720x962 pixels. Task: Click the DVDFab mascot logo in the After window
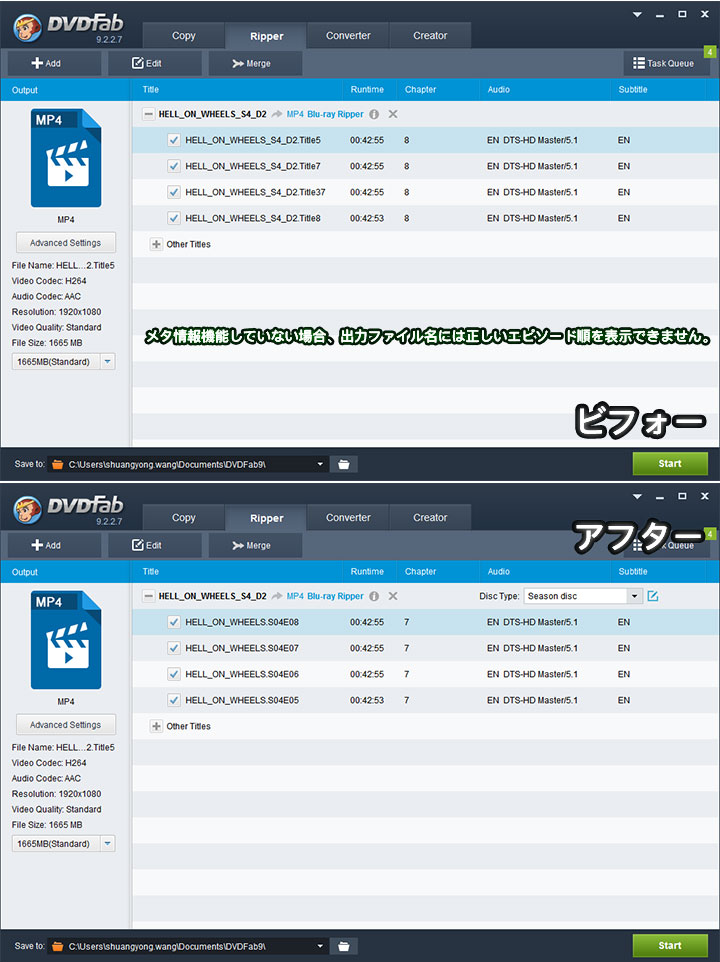[27, 510]
